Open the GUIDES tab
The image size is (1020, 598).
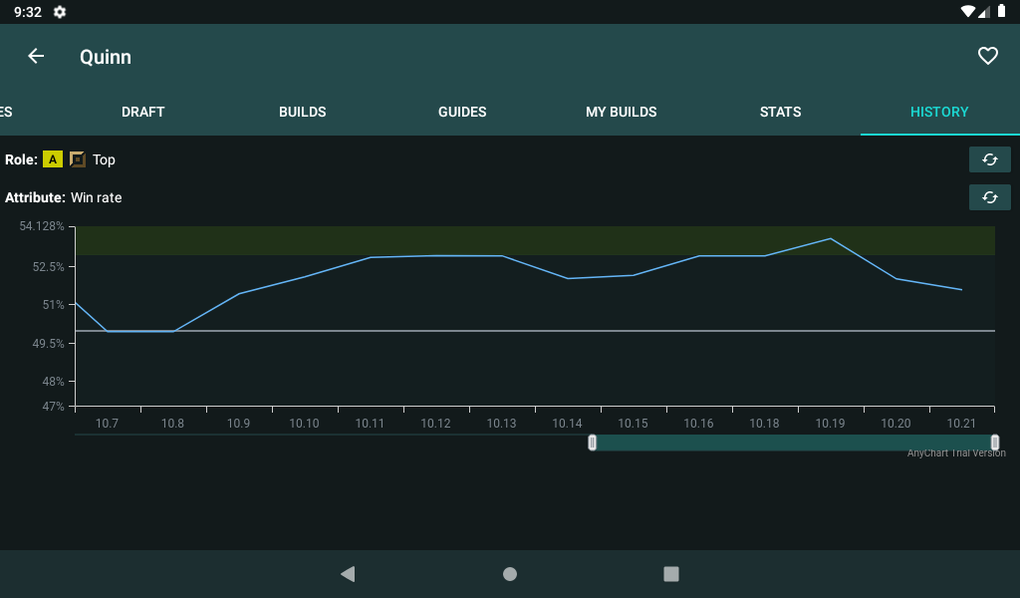461,112
